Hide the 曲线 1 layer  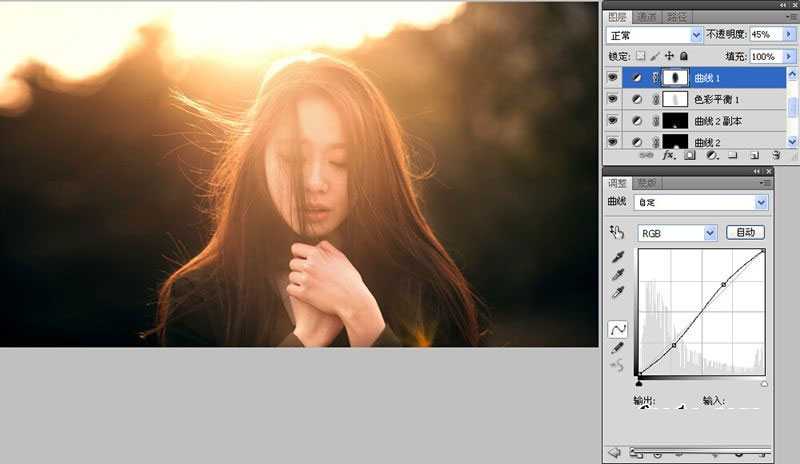pyautogui.click(x=612, y=77)
